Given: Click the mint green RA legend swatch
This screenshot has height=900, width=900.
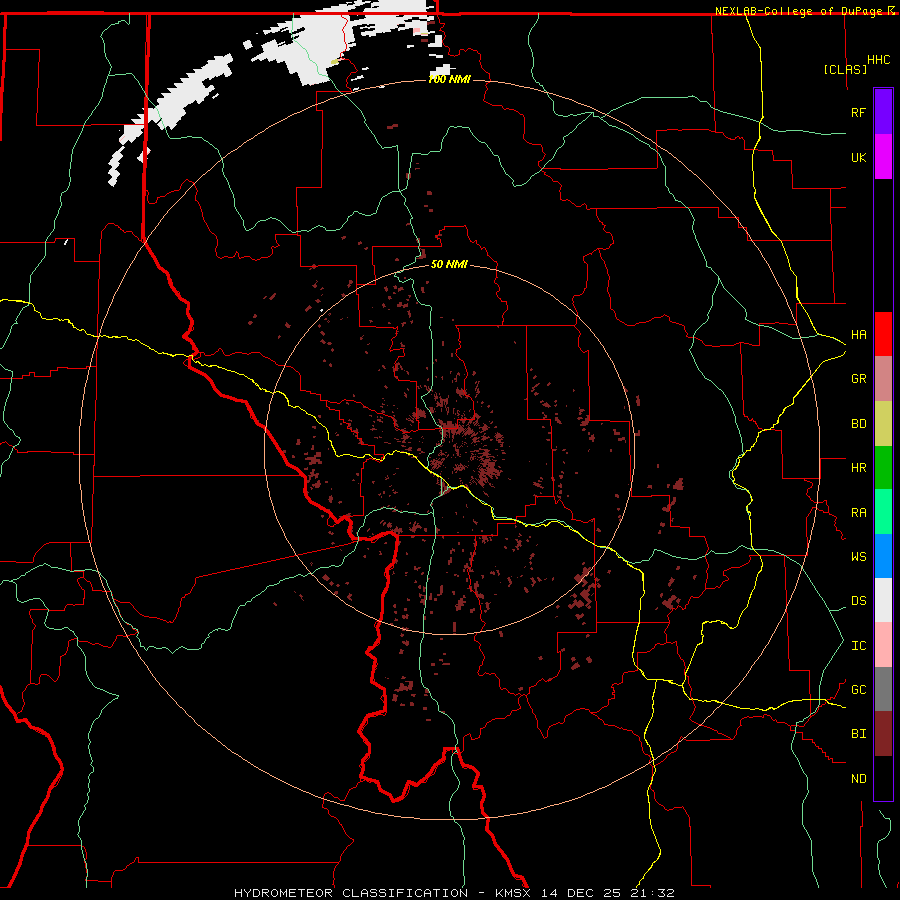Looking at the screenshot, I should tap(883, 511).
